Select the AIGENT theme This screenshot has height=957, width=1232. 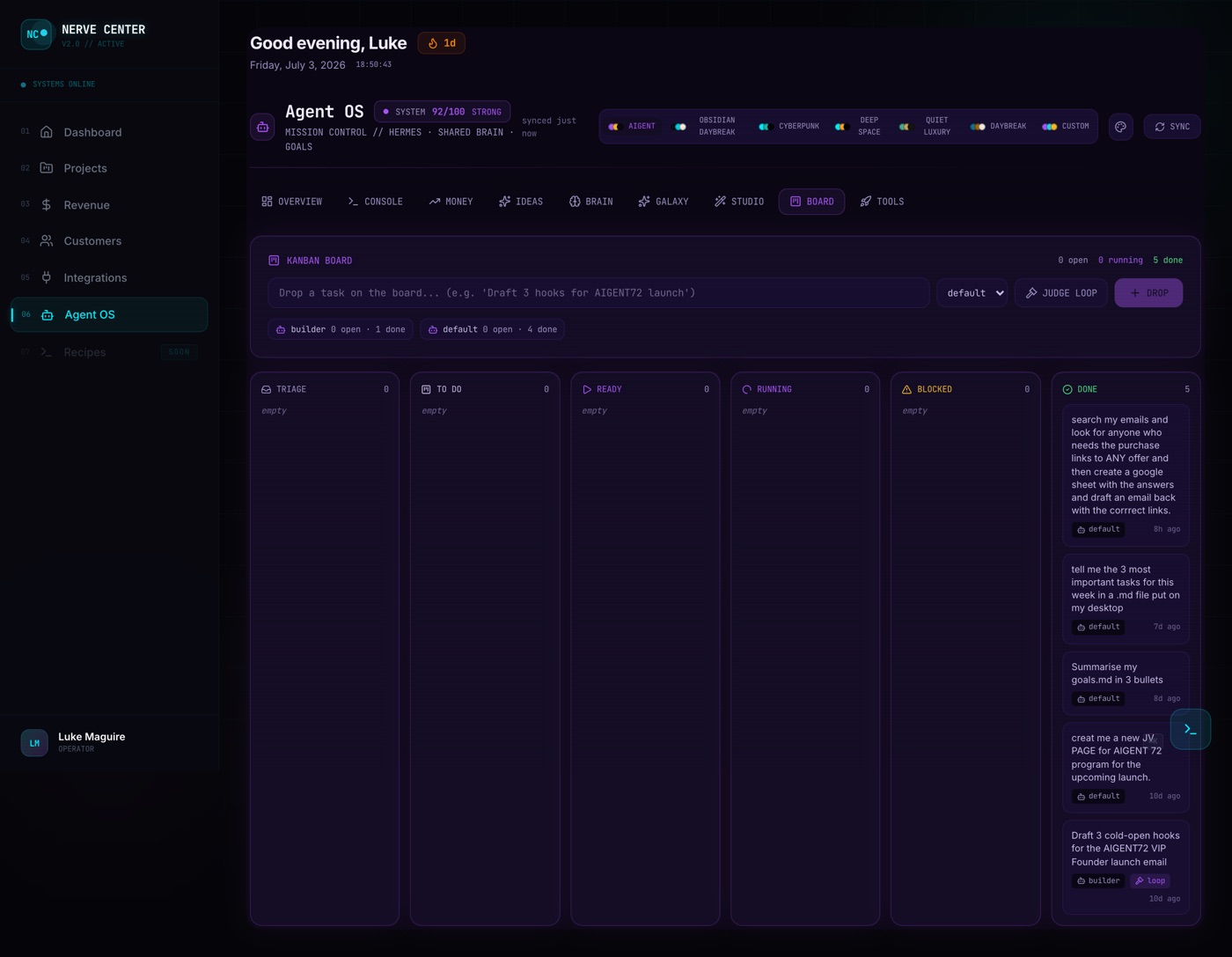pyautogui.click(x=633, y=127)
